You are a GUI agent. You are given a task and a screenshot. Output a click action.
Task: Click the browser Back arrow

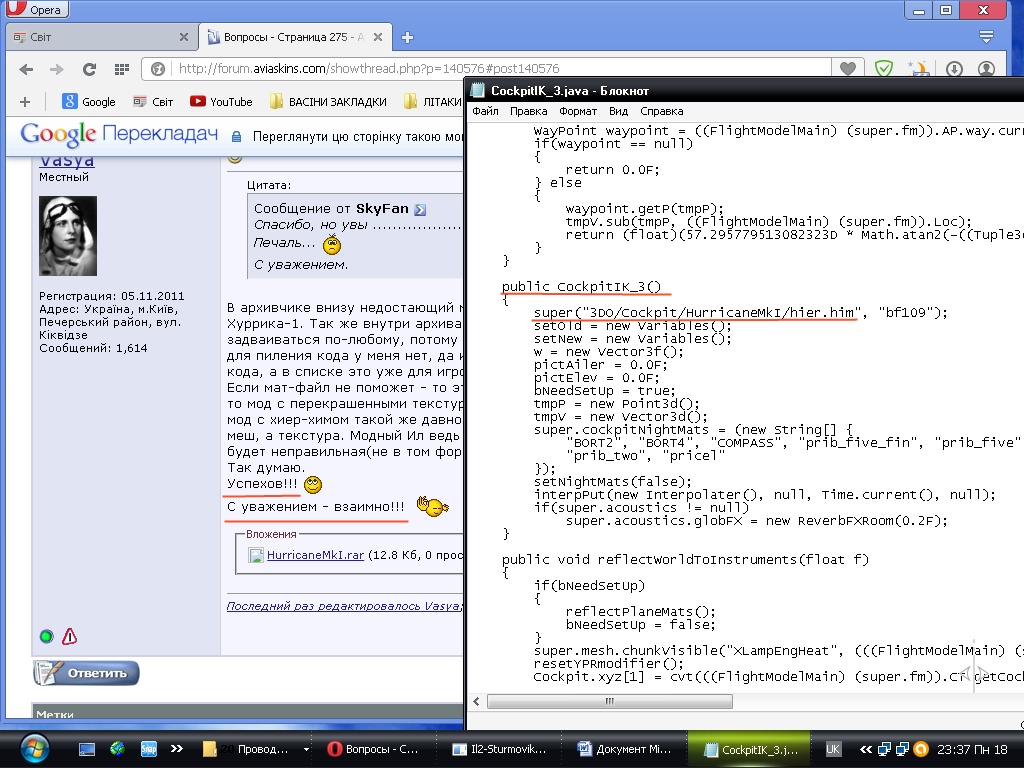[25, 69]
